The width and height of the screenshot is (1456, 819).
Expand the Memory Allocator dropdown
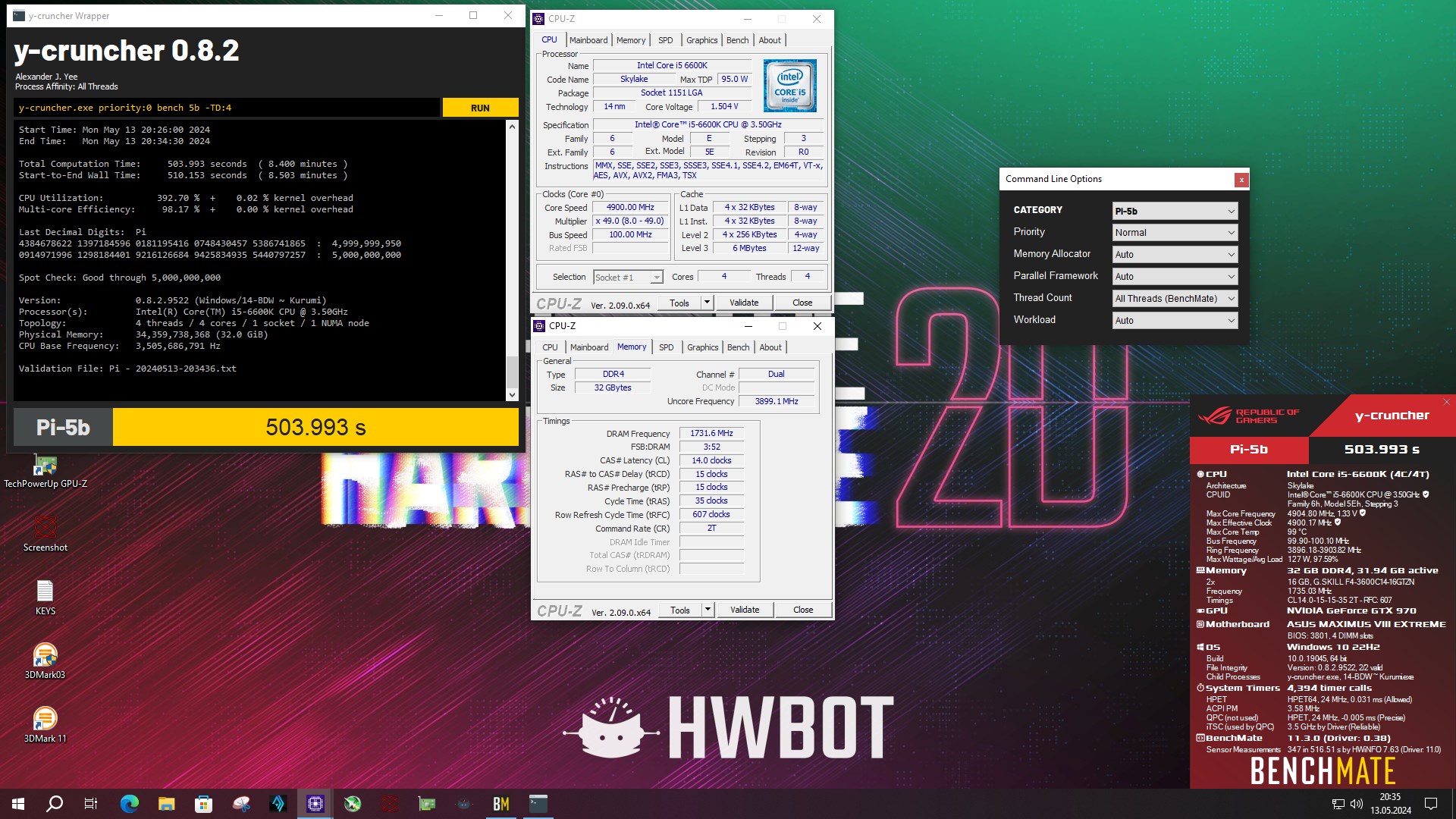point(1175,255)
